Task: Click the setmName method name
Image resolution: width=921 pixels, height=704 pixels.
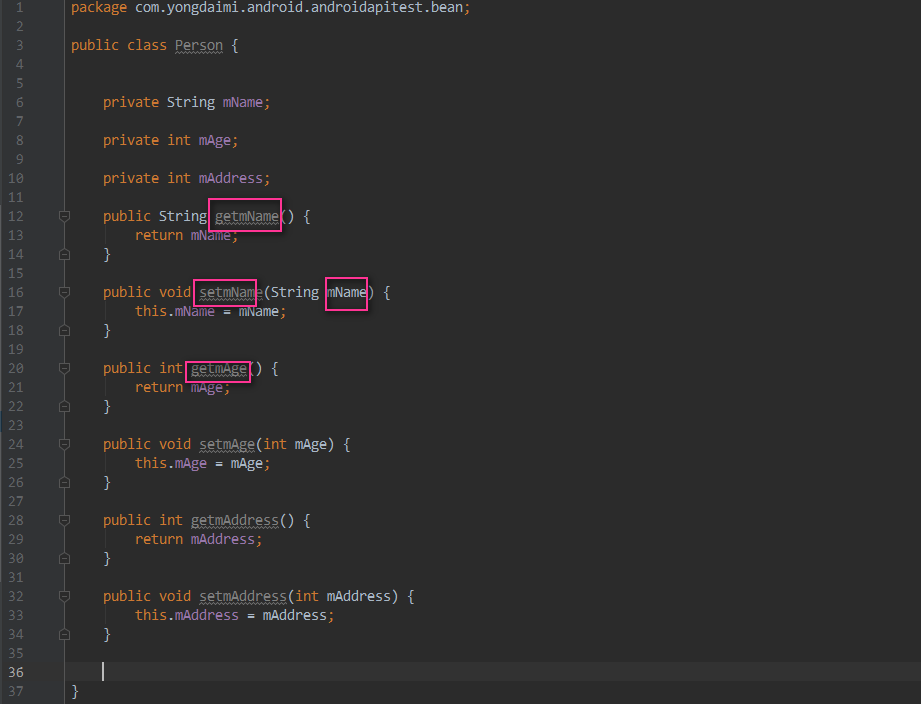Action: [230, 292]
